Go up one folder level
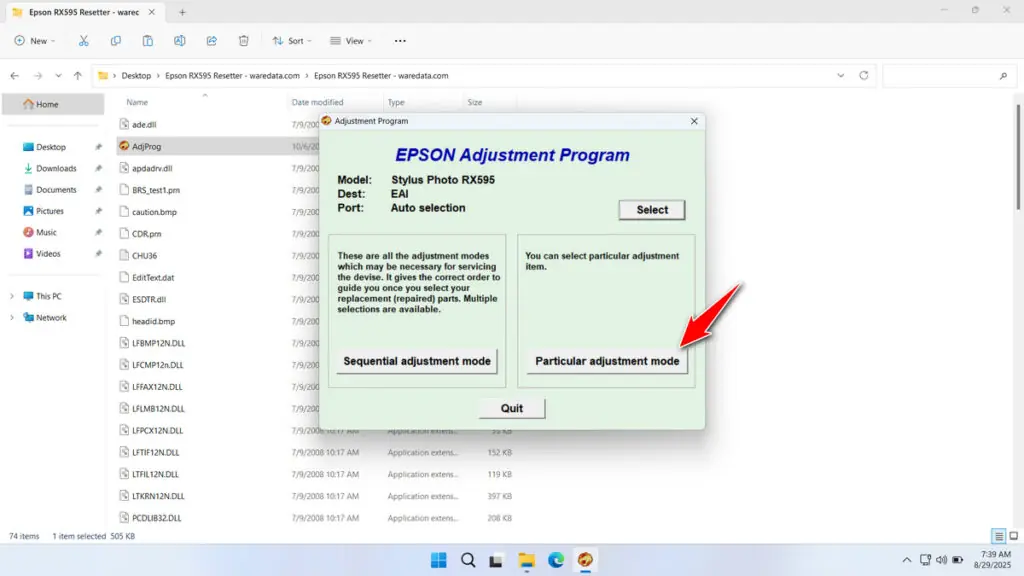Viewport: 1024px width, 576px height. (x=78, y=76)
